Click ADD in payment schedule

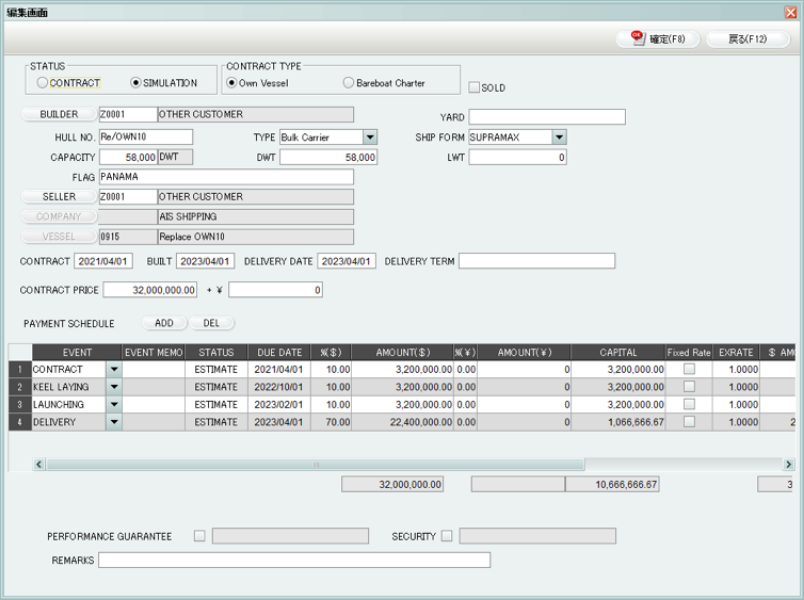coord(164,324)
